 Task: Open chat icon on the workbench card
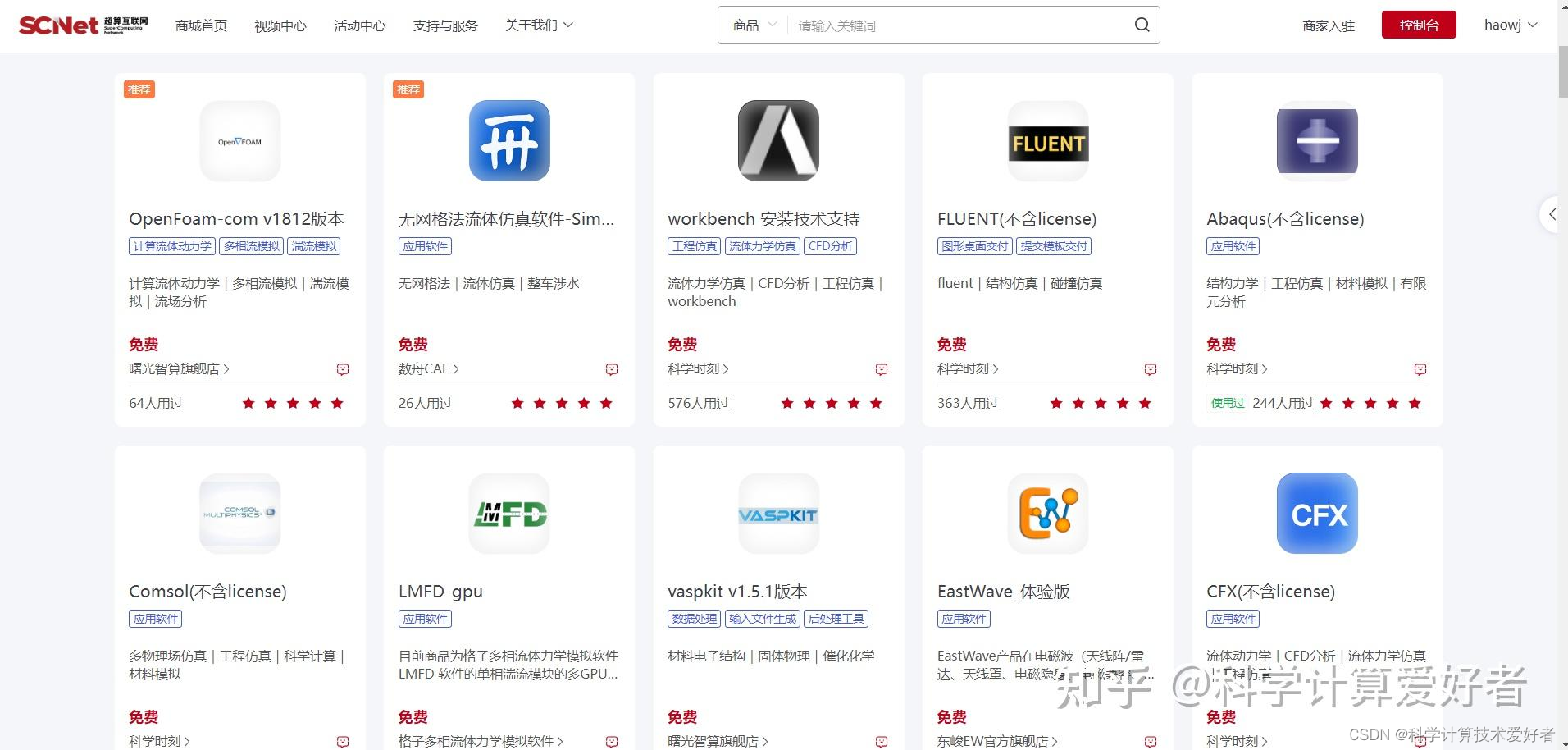click(882, 369)
